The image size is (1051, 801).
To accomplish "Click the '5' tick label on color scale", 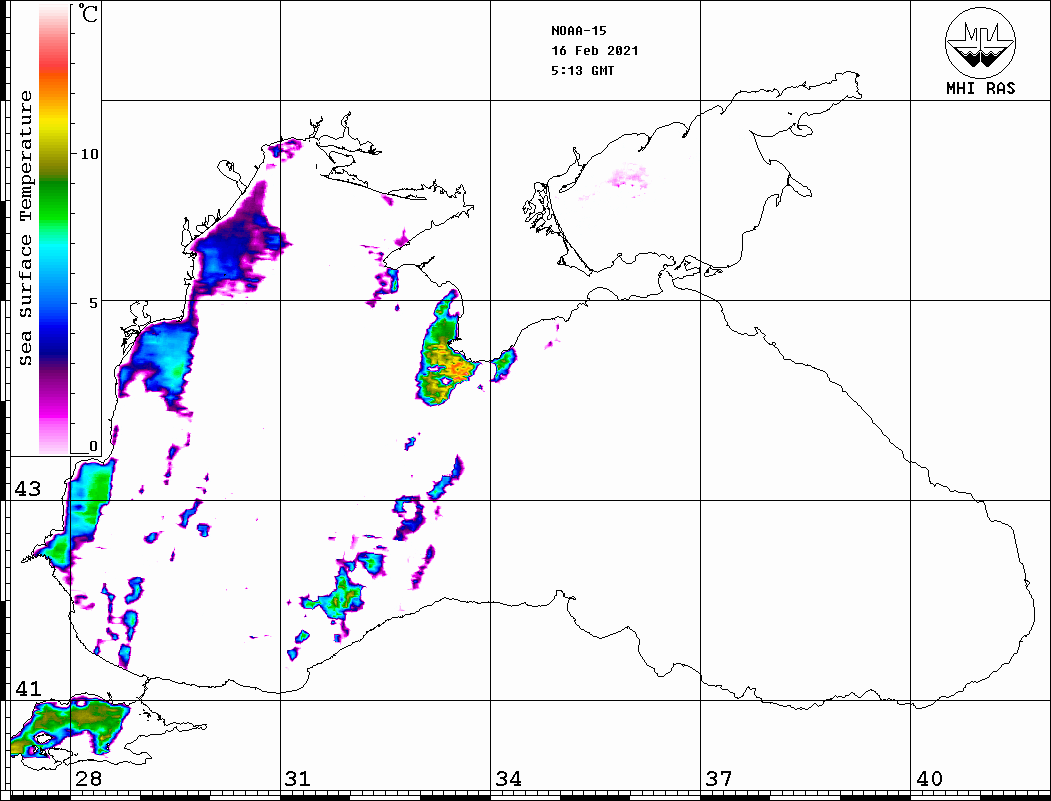I will point(94,303).
